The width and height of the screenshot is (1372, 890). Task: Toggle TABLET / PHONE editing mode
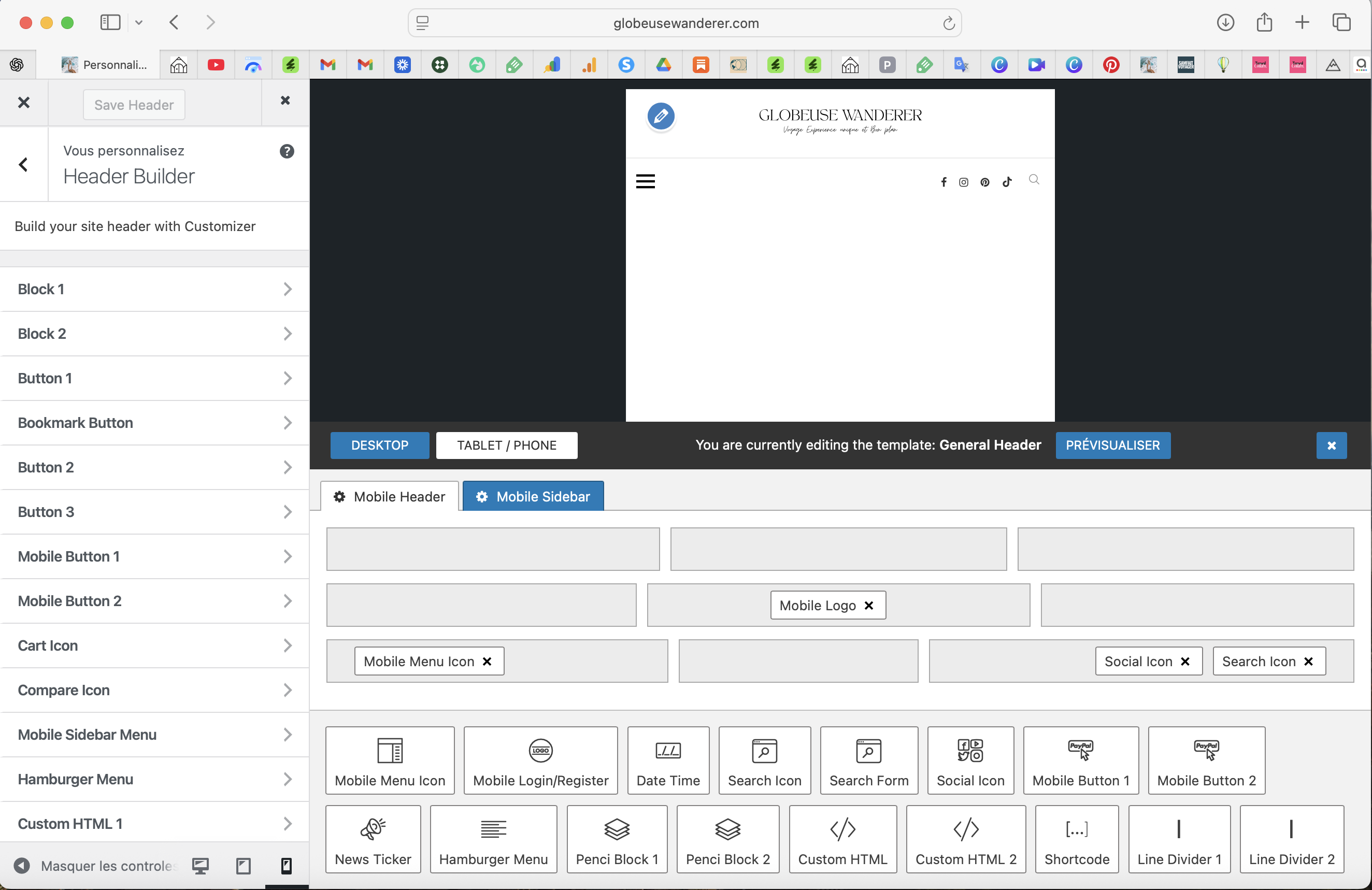tap(506, 445)
